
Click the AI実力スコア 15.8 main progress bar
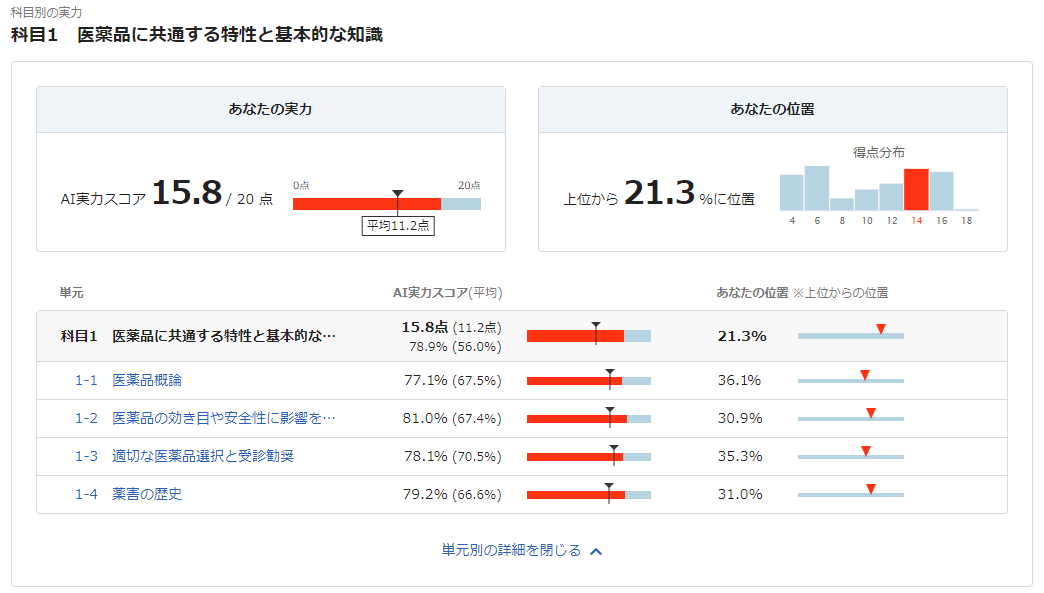pyautogui.click(x=386, y=204)
